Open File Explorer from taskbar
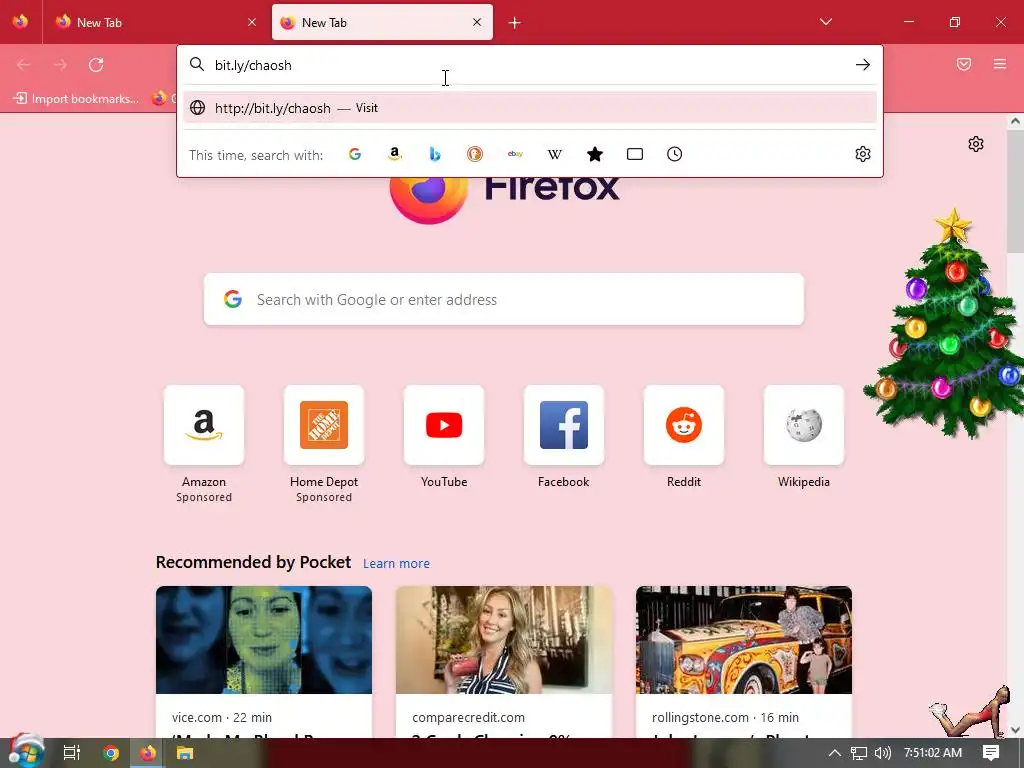Viewport: 1024px width, 768px height. [x=185, y=753]
